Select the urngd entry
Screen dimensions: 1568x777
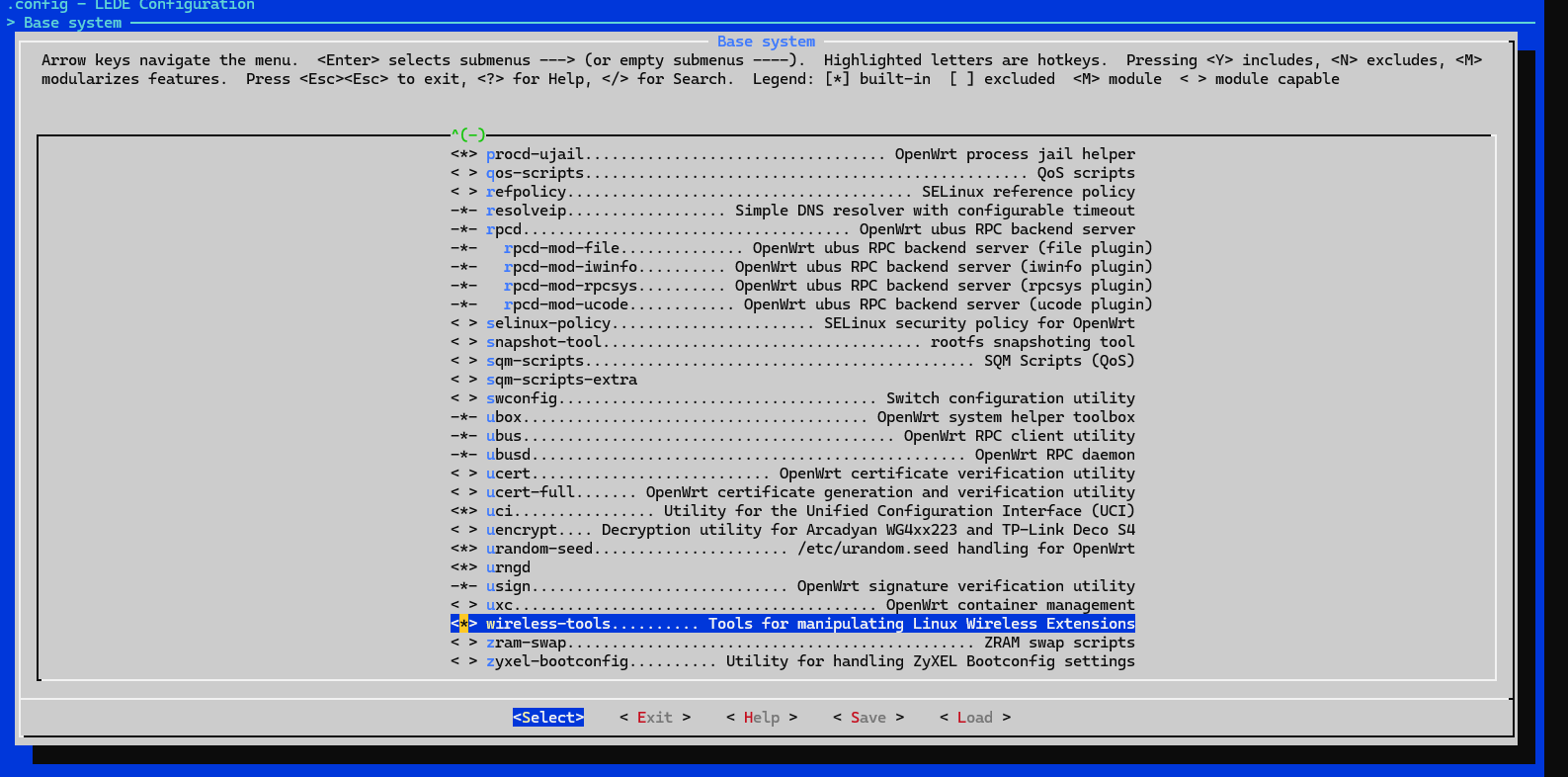point(491,567)
